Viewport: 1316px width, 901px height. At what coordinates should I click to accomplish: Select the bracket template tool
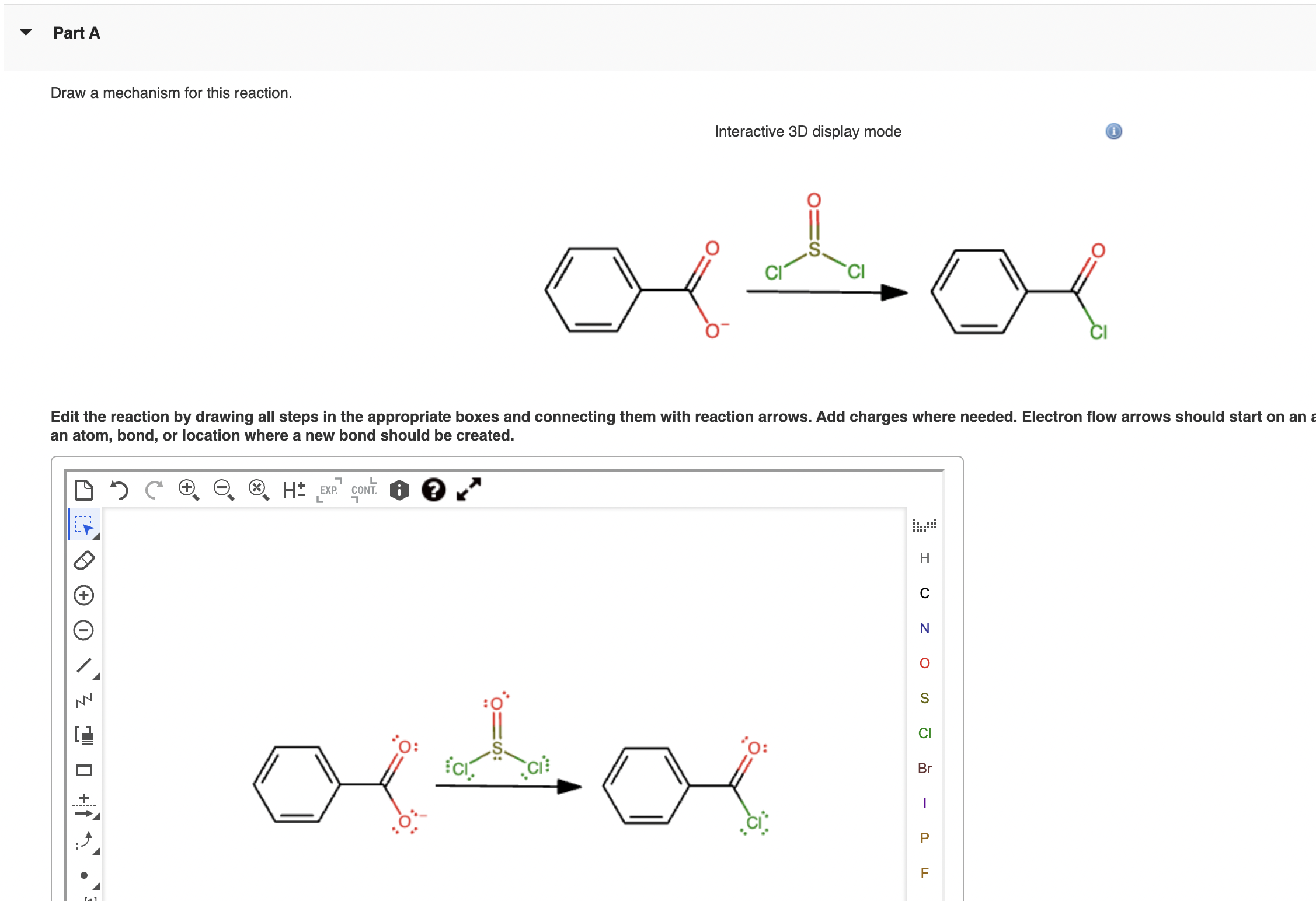[x=84, y=735]
